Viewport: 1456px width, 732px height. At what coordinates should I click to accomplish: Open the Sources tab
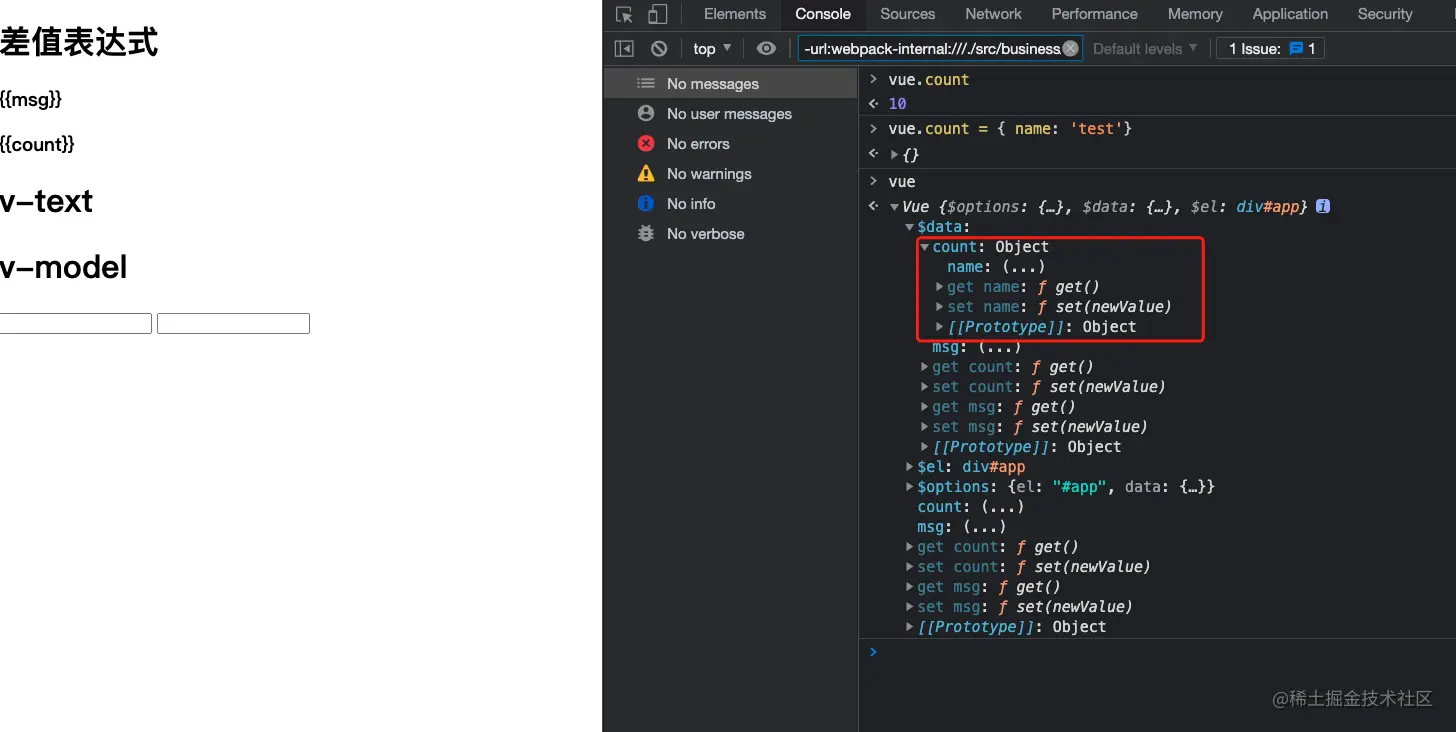[908, 14]
